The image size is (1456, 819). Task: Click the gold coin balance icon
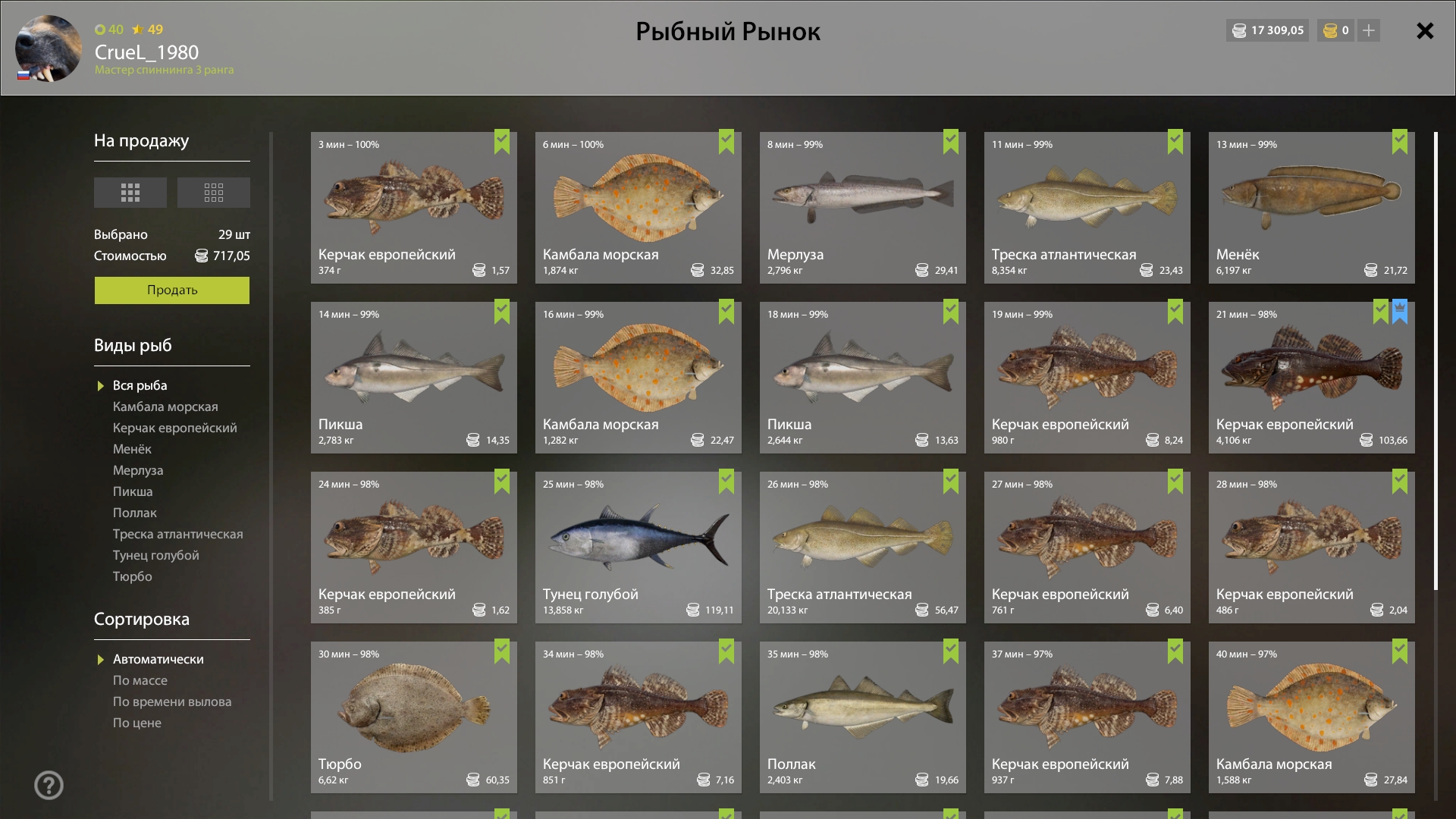pos(1330,30)
